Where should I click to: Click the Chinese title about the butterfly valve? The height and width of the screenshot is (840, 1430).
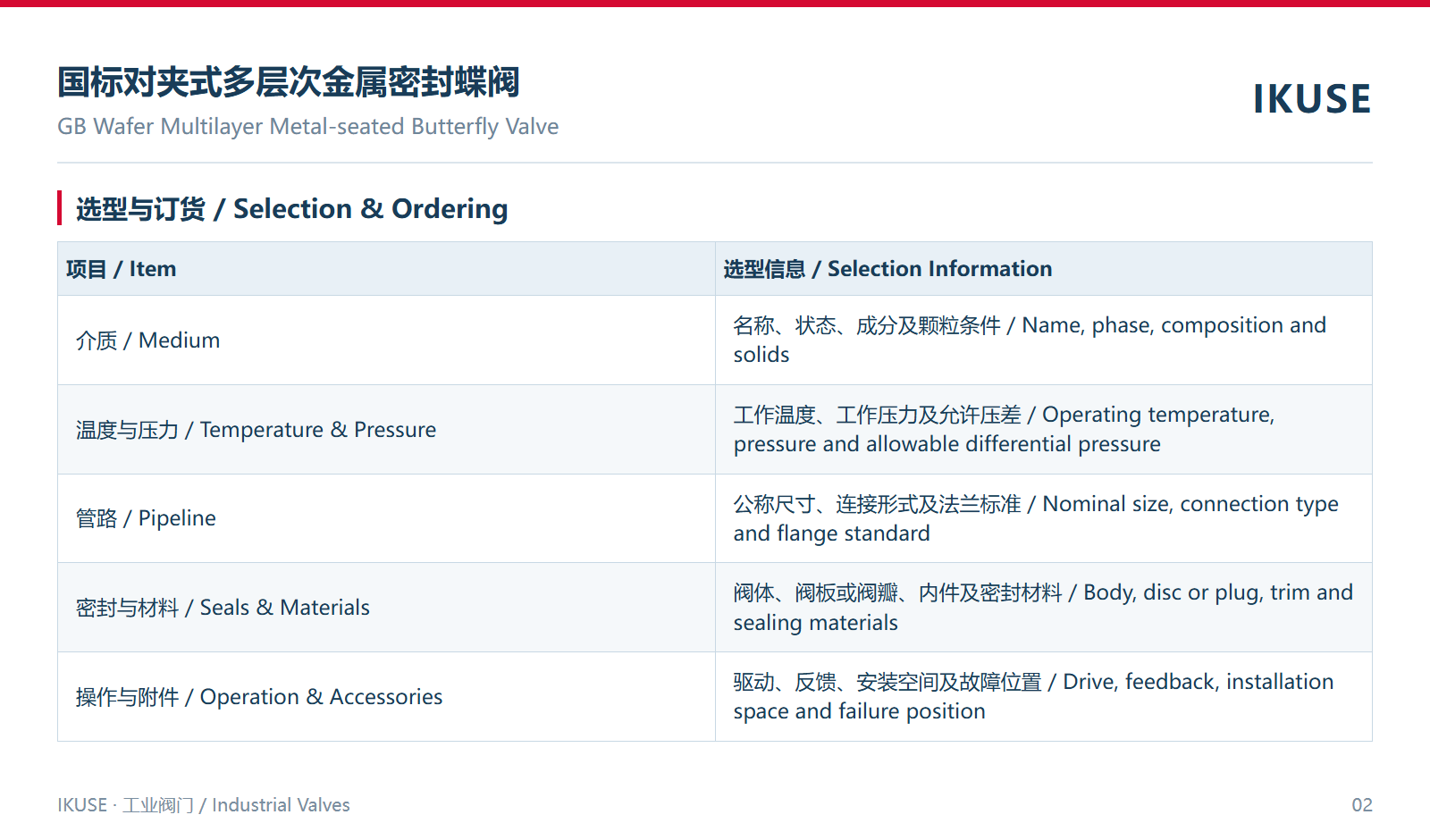[x=289, y=82]
